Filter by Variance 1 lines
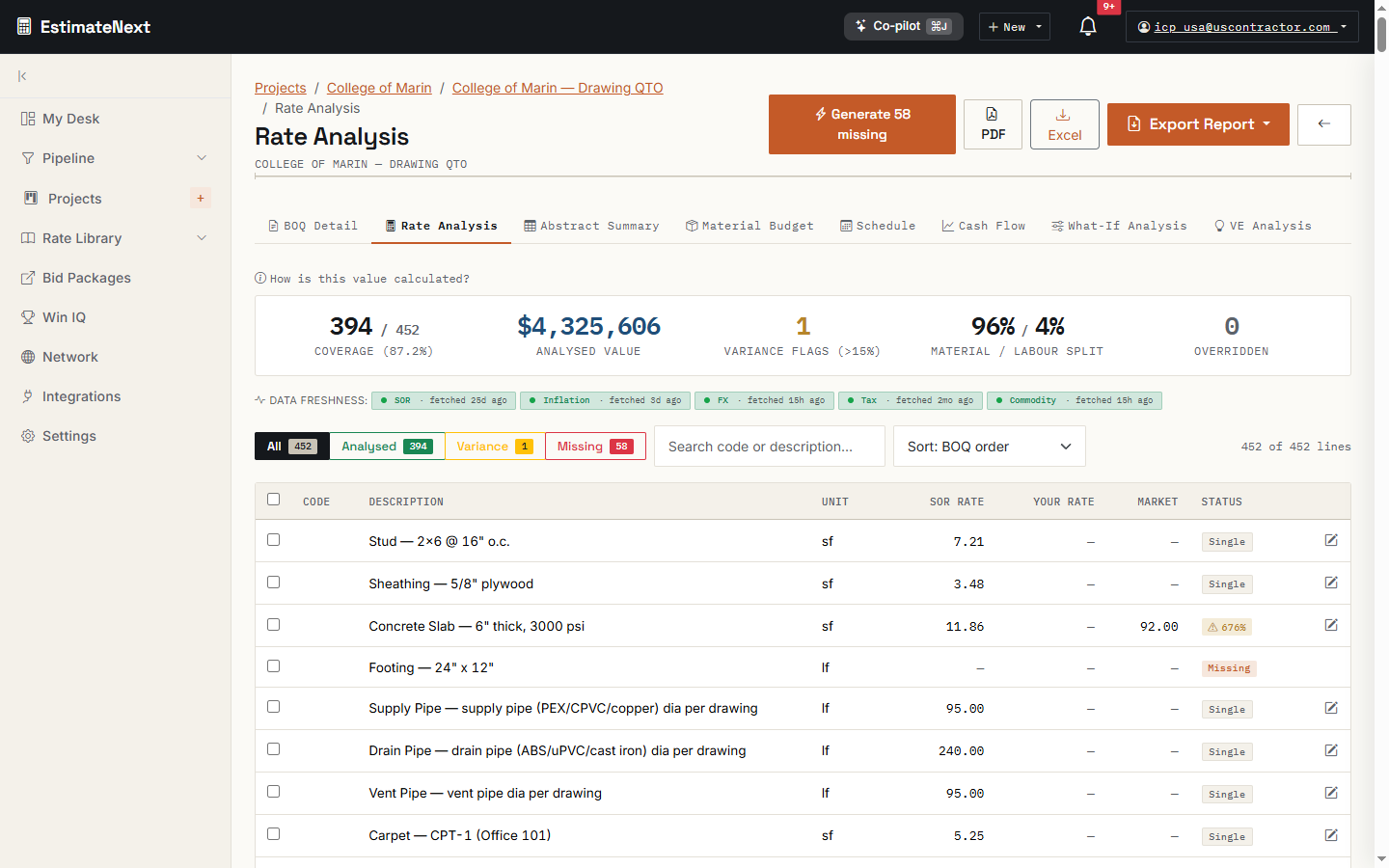Viewport: 1389px width, 868px height. (495, 447)
